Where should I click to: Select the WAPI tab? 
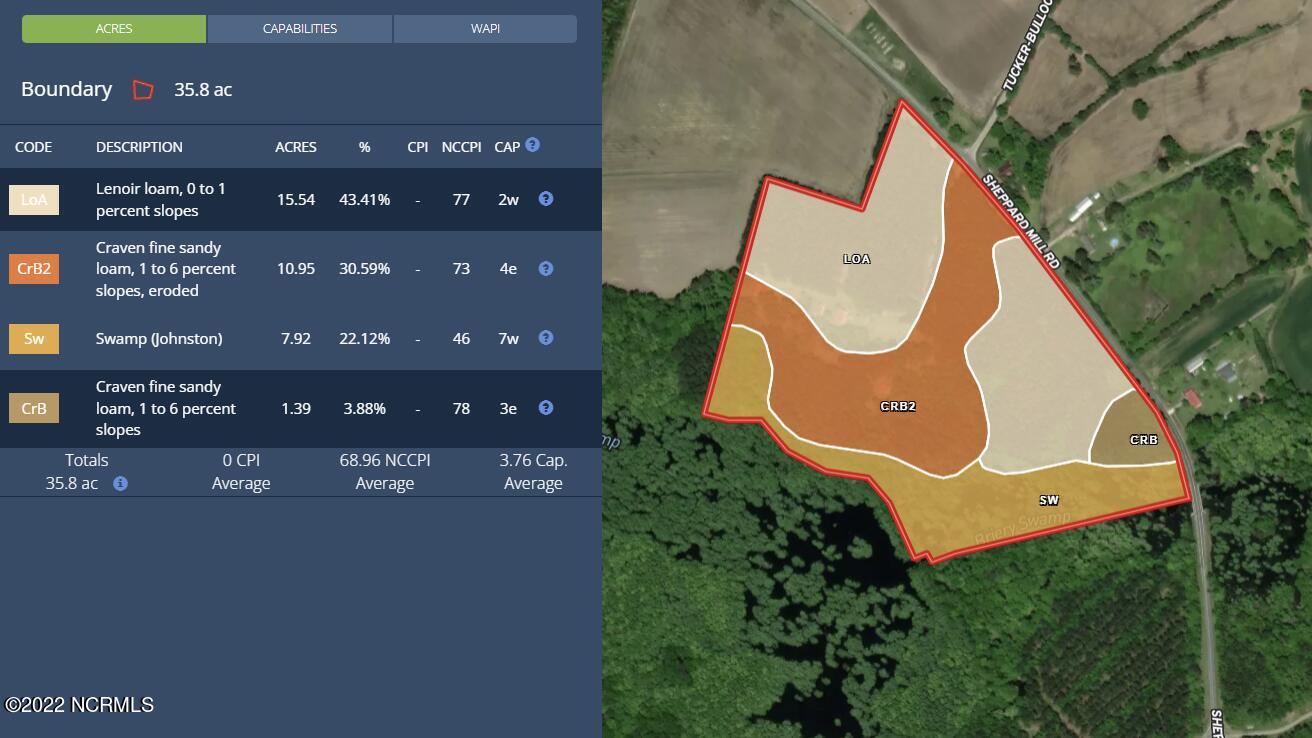pos(485,29)
